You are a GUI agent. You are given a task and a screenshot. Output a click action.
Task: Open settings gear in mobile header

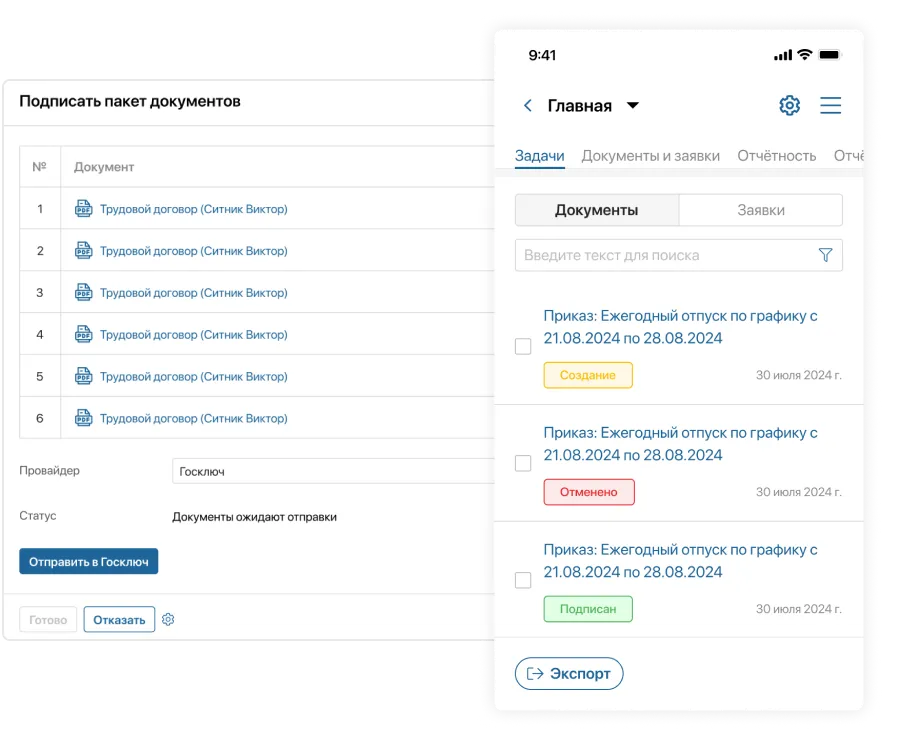coord(789,105)
